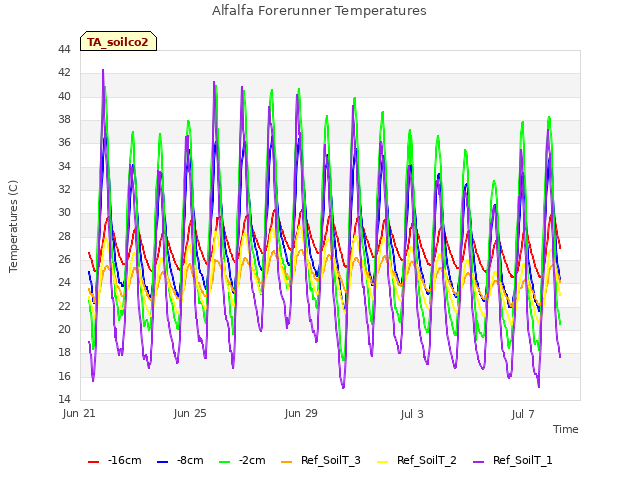
Task: Click the Time axis label
Action: (x=566, y=429)
